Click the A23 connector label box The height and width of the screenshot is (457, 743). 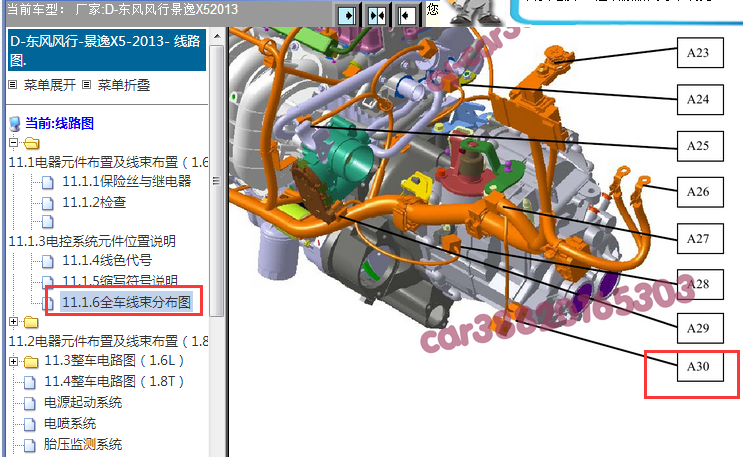point(700,53)
